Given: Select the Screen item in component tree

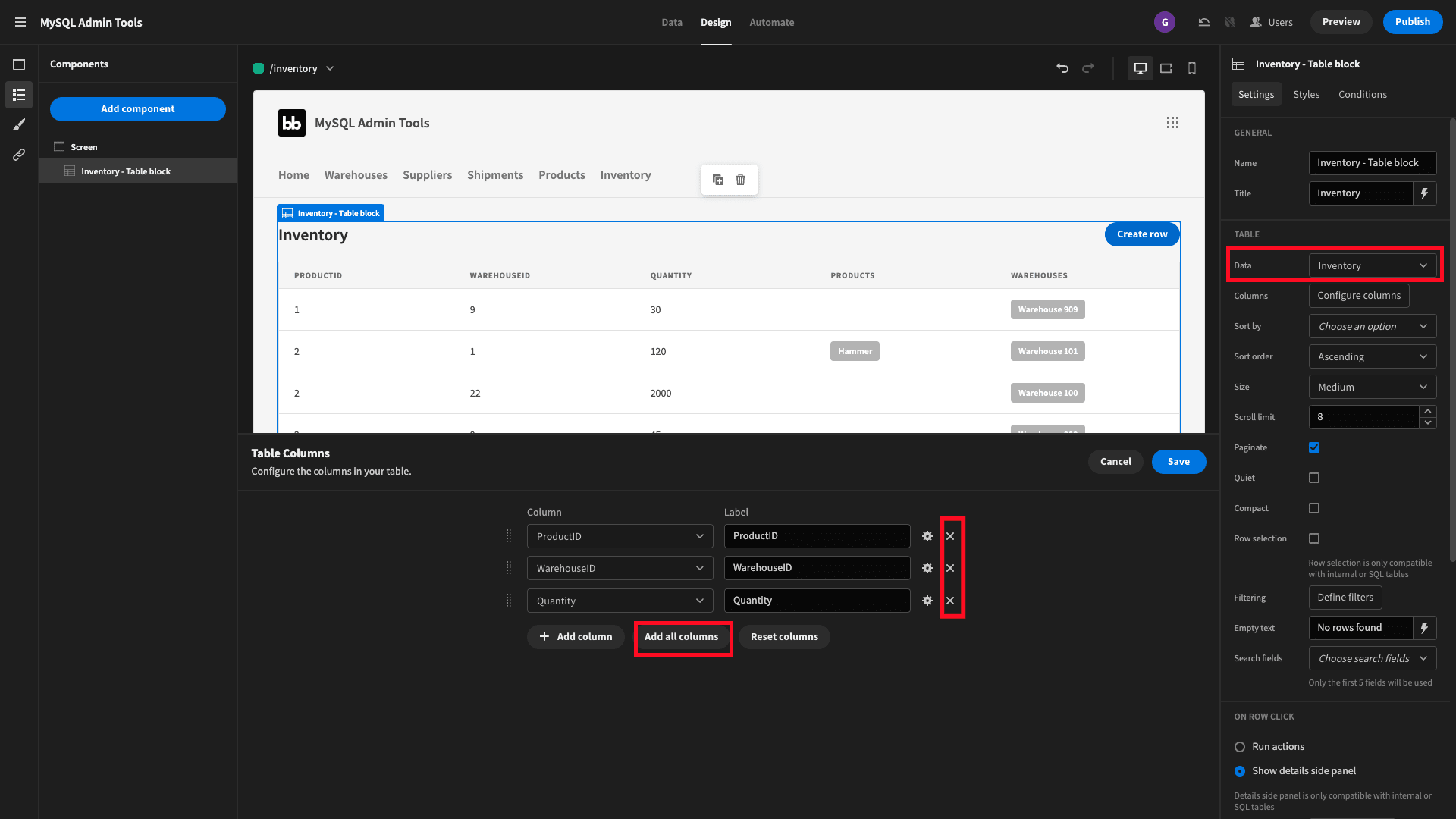Looking at the screenshot, I should point(83,147).
